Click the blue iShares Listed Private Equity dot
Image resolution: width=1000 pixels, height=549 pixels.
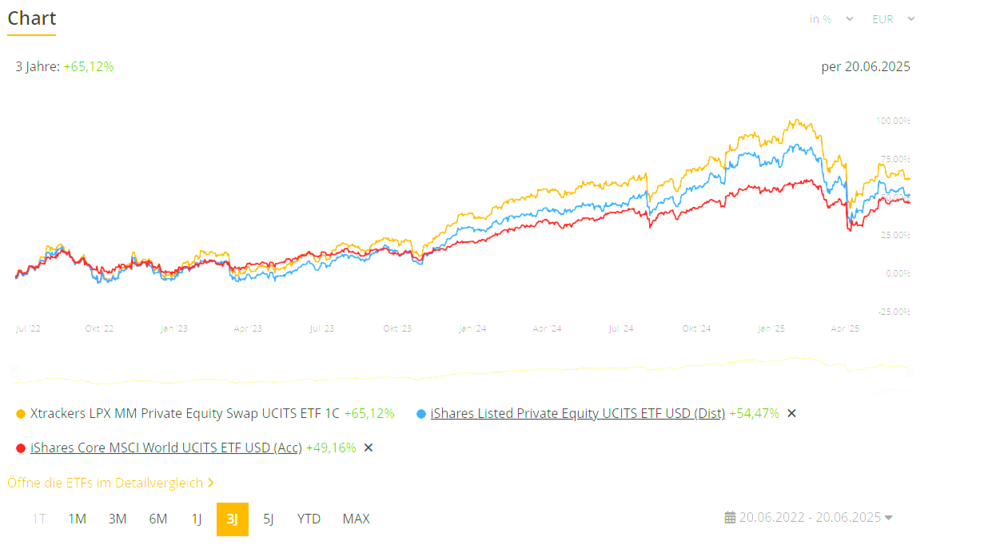[x=421, y=413]
